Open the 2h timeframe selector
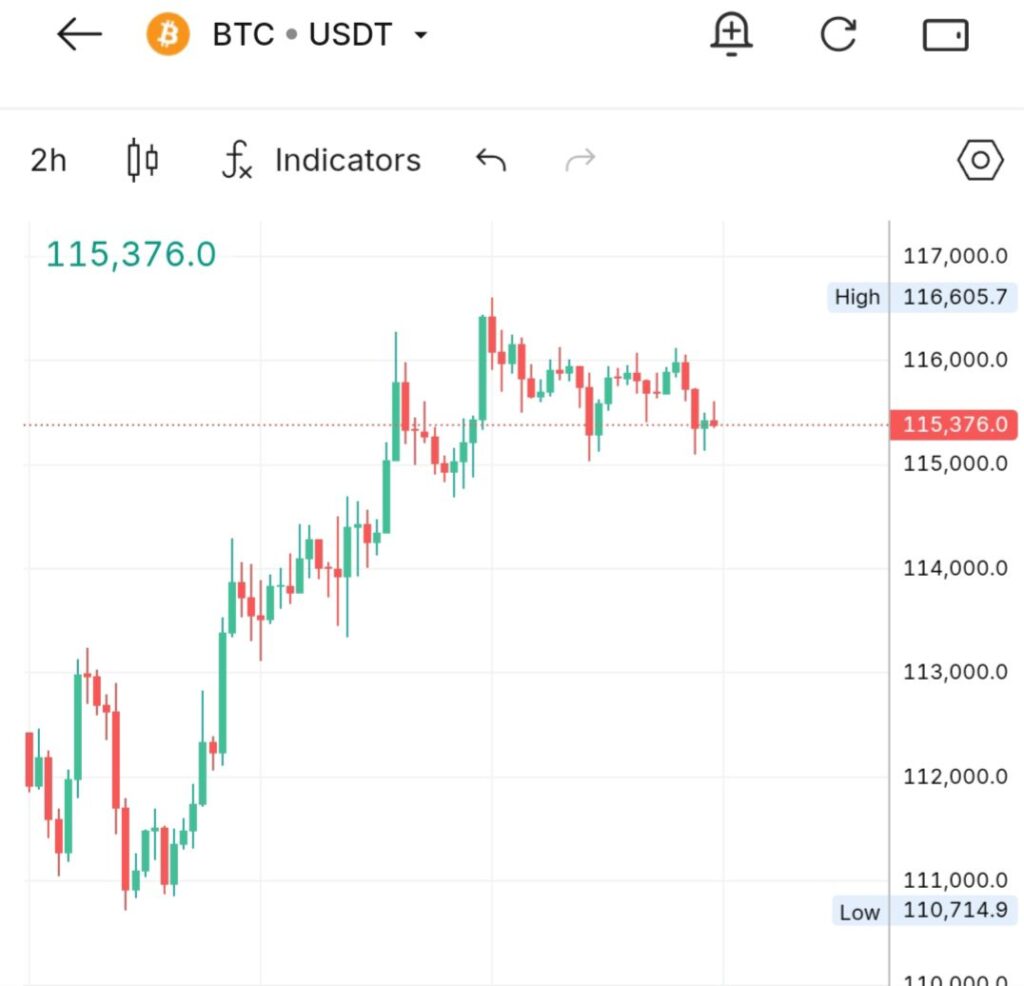 click(x=48, y=160)
